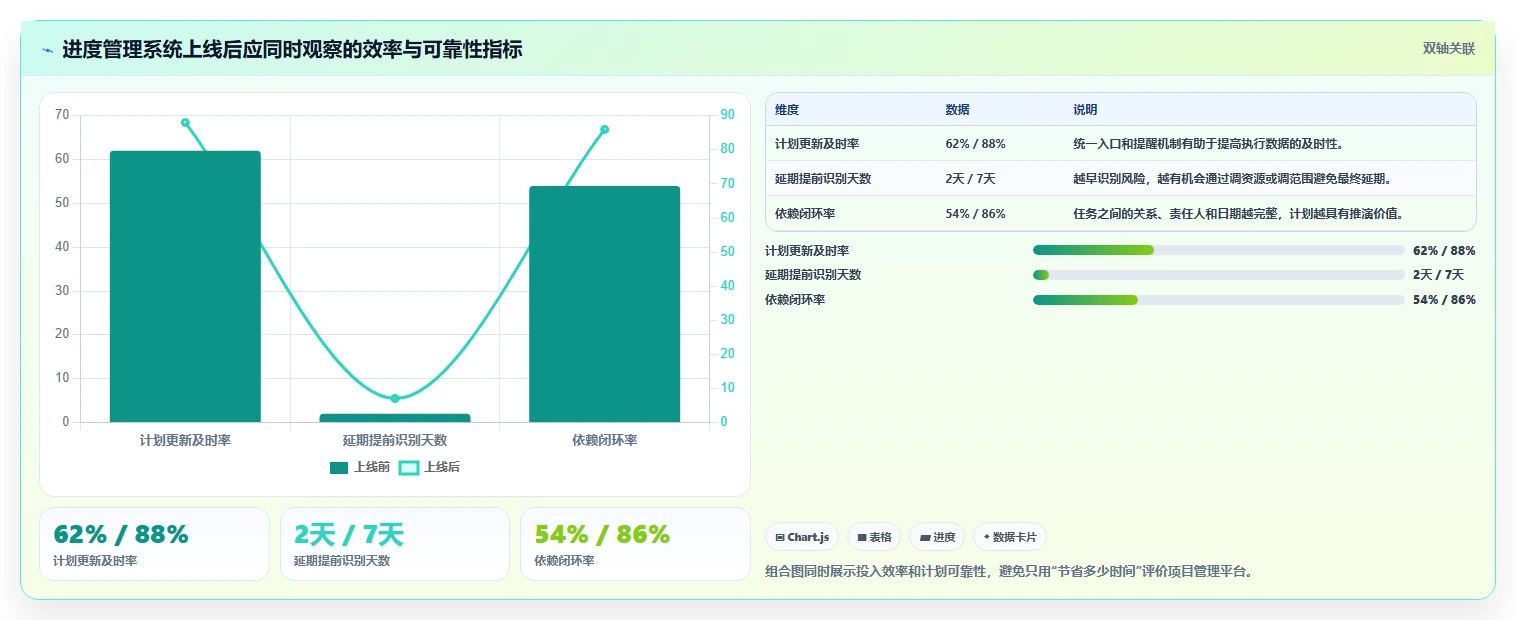Select the 依赖闭环率 bar in chart

point(604,304)
